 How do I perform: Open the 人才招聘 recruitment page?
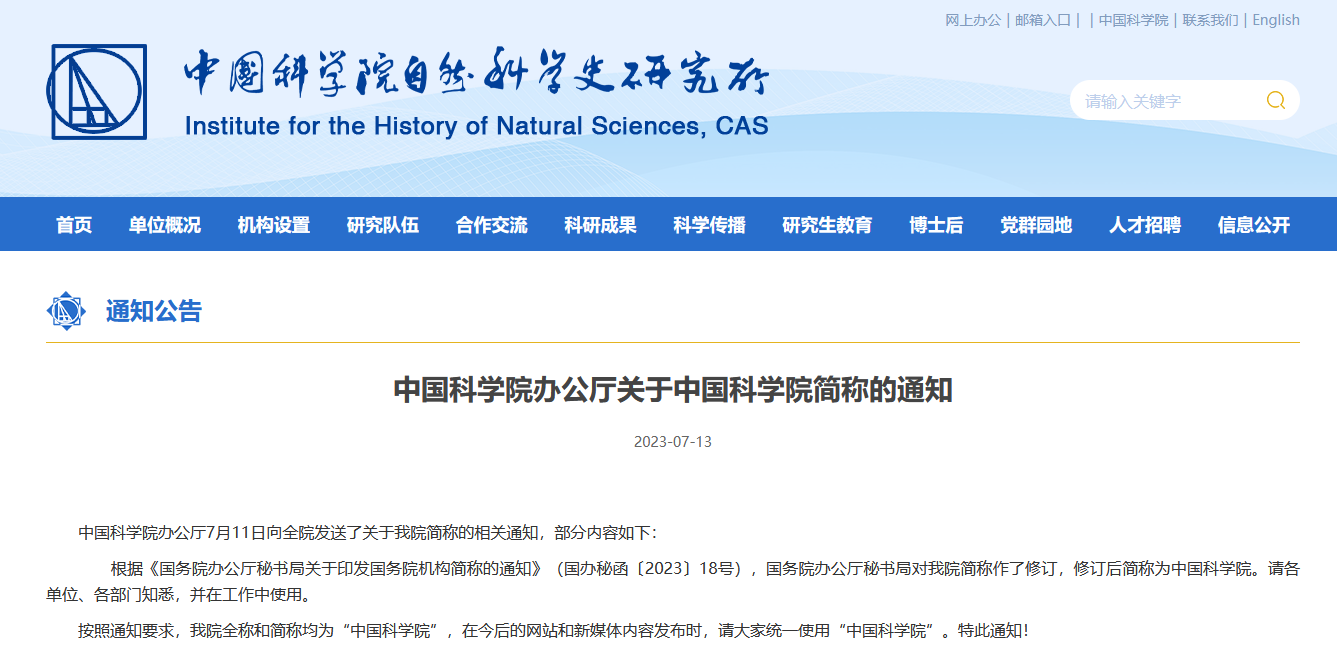tap(1145, 225)
